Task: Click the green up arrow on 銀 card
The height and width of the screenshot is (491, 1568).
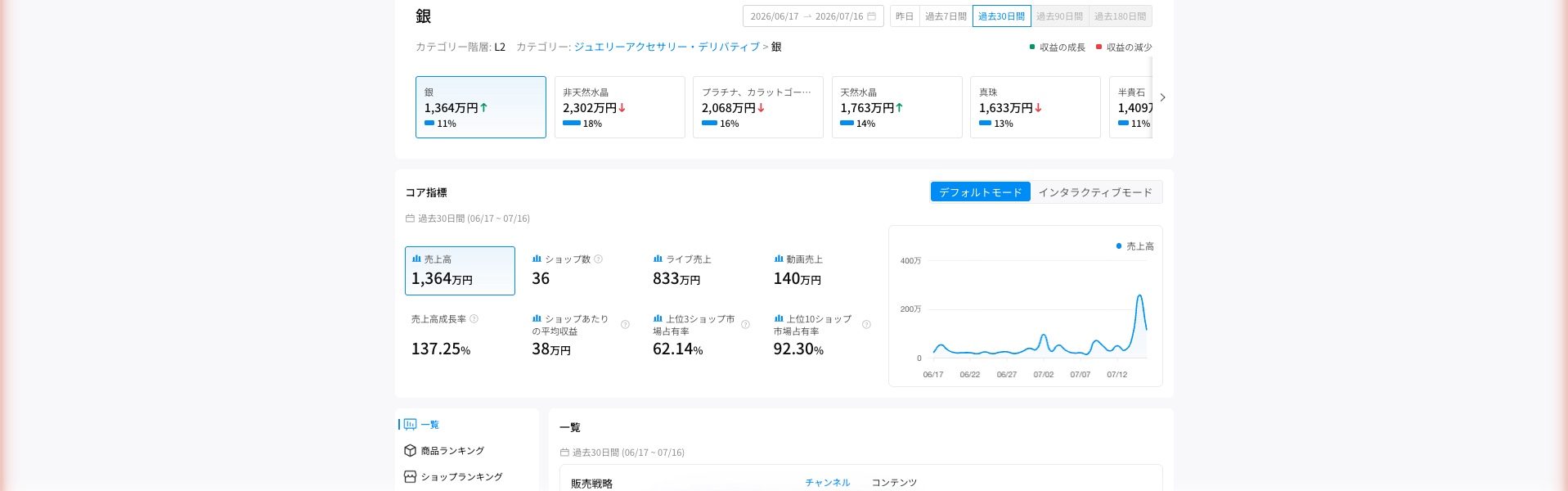Action: [x=483, y=107]
